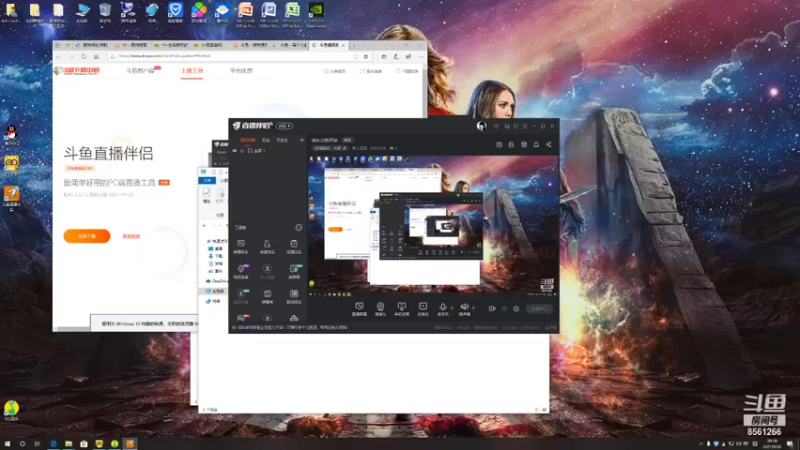
Task: Open a new browser tab with plus
Action: coord(354,45)
